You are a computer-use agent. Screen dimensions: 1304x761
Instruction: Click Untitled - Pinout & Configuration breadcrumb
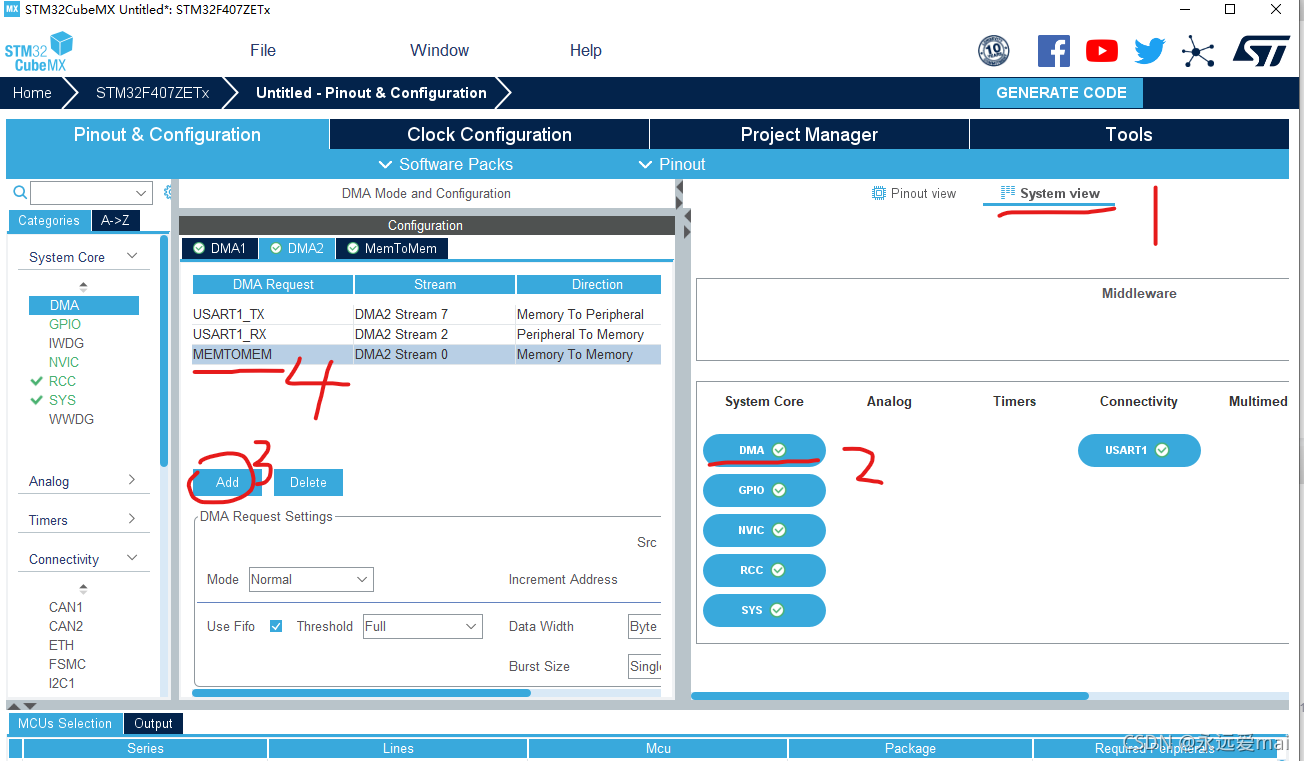coord(371,93)
